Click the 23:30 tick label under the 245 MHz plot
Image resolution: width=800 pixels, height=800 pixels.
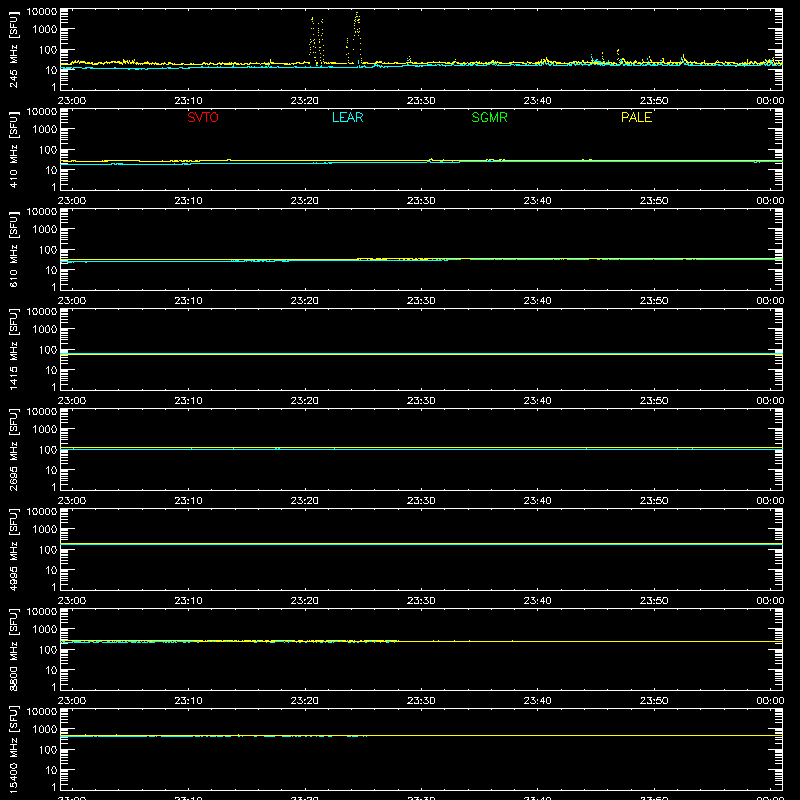click(x=421, y=101)
